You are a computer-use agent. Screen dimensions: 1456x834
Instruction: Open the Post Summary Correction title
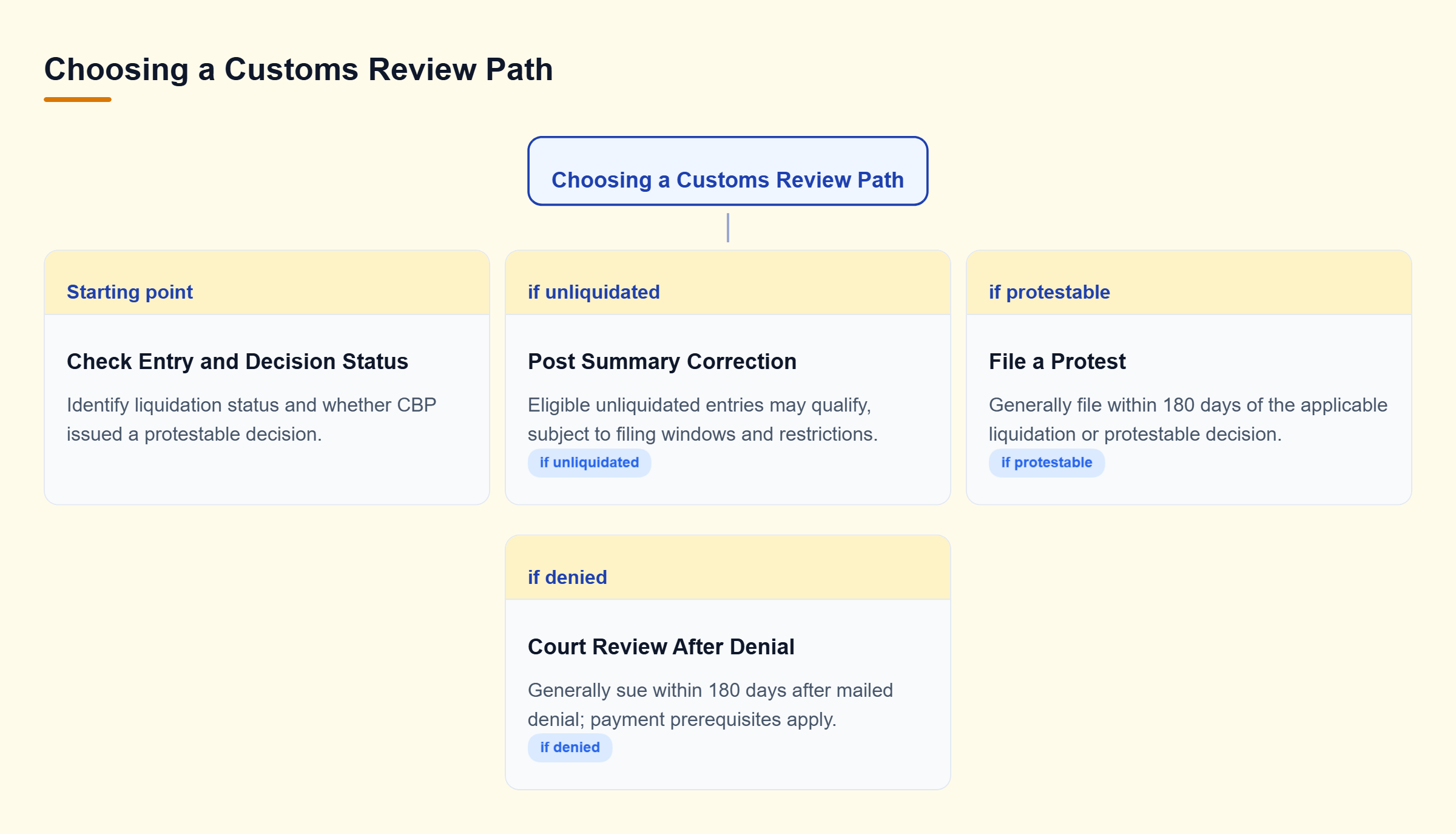point(662,361)
